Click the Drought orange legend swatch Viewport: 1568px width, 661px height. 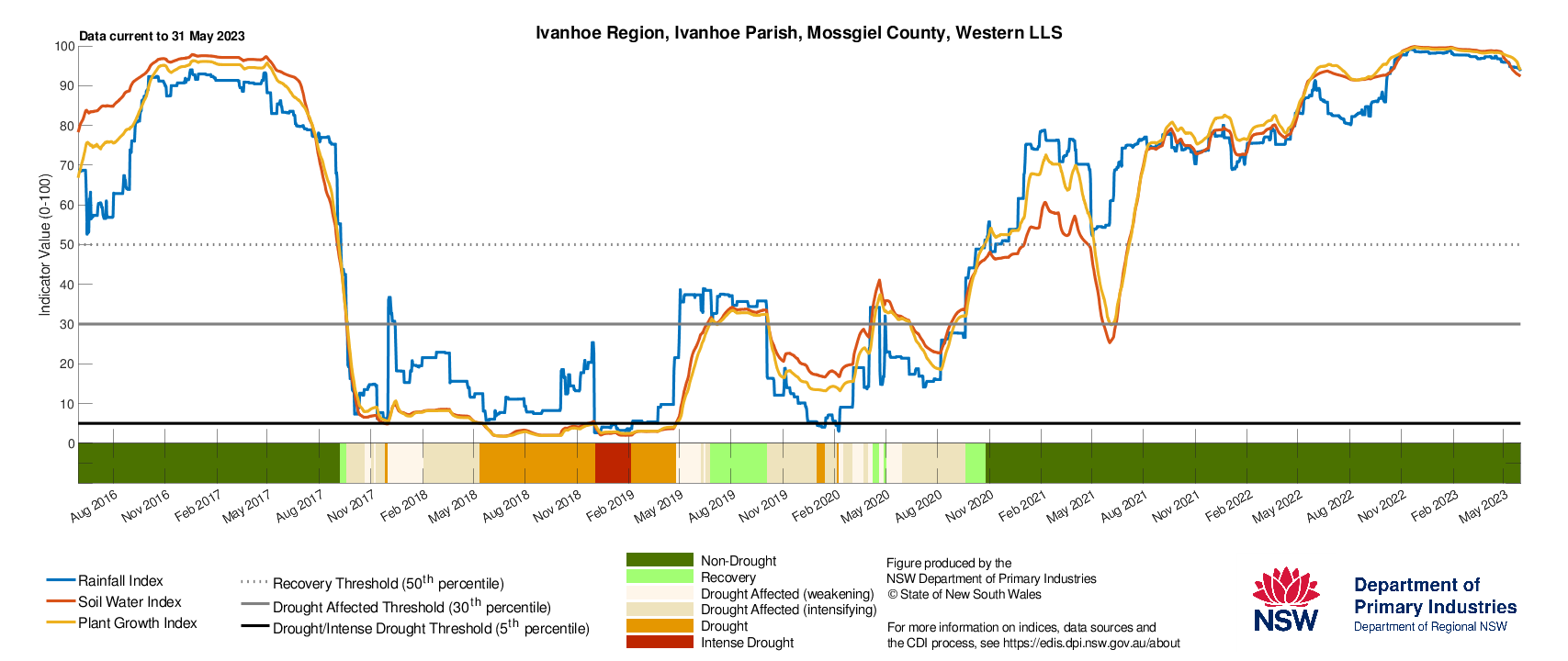660,625
